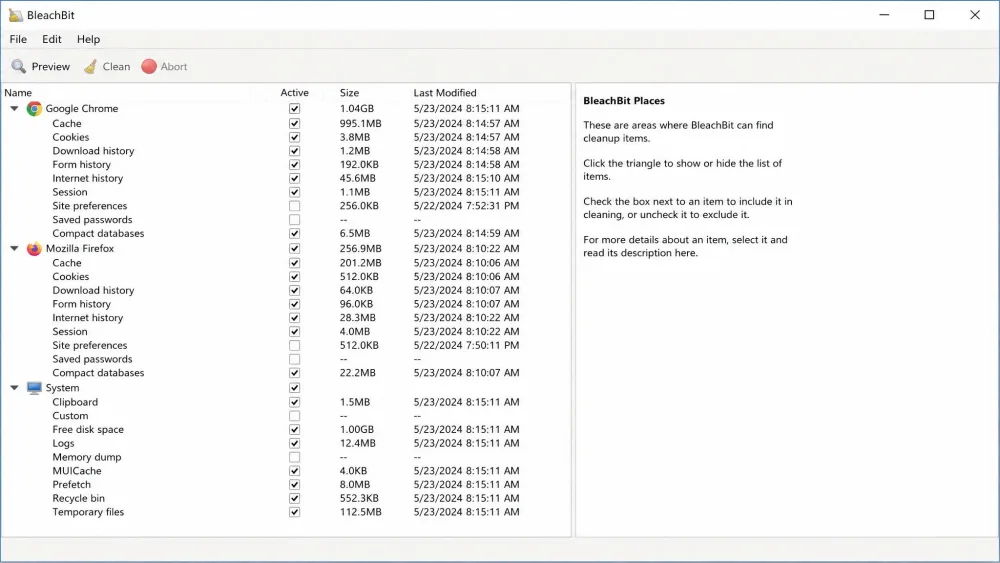Uncheck the Clipboard checkbox

[294, 402]
